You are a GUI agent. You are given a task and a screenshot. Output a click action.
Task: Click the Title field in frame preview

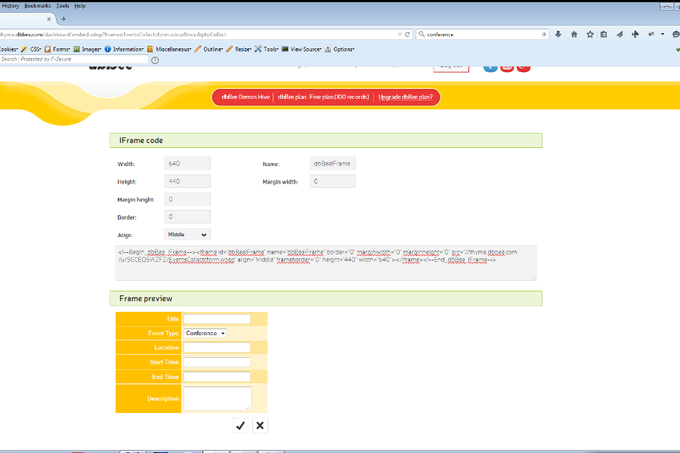[x=217, y=319]
